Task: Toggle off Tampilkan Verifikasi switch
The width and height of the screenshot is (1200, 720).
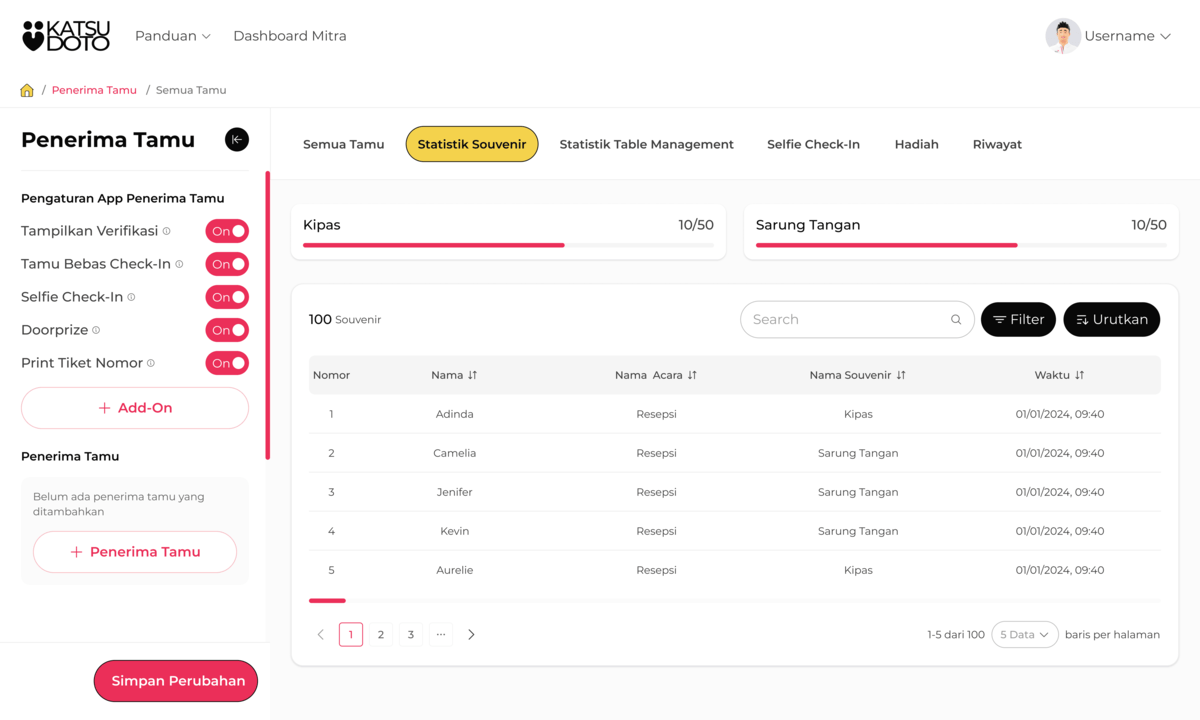Action: point(227,231)
